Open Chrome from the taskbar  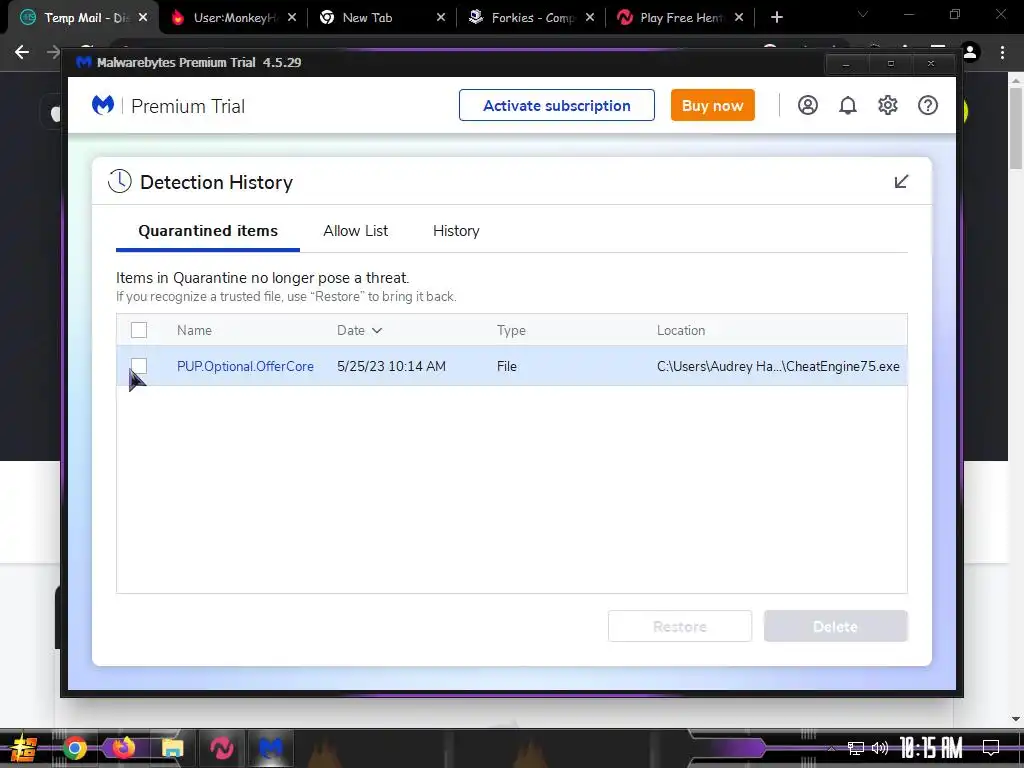pyautogui.click(x=74, y=748)
